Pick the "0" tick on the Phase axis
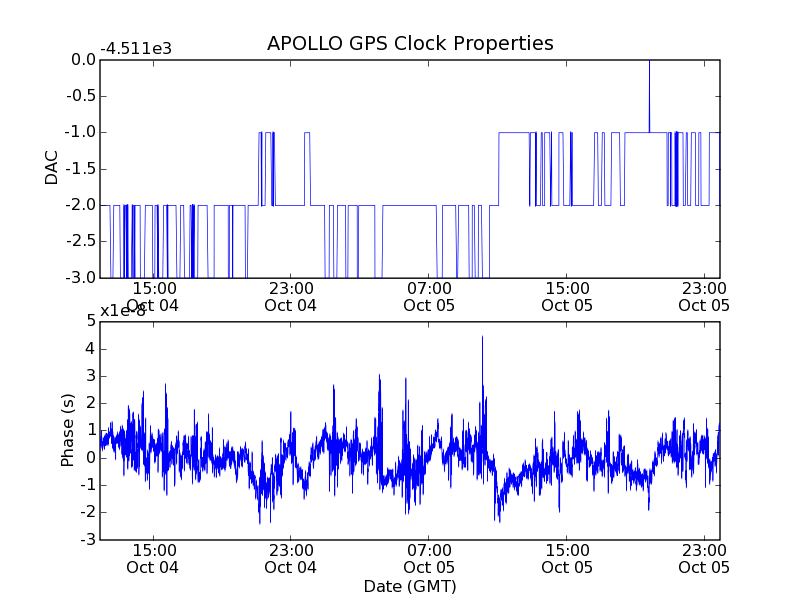800x600 pixels. click(x=91, y=458)
